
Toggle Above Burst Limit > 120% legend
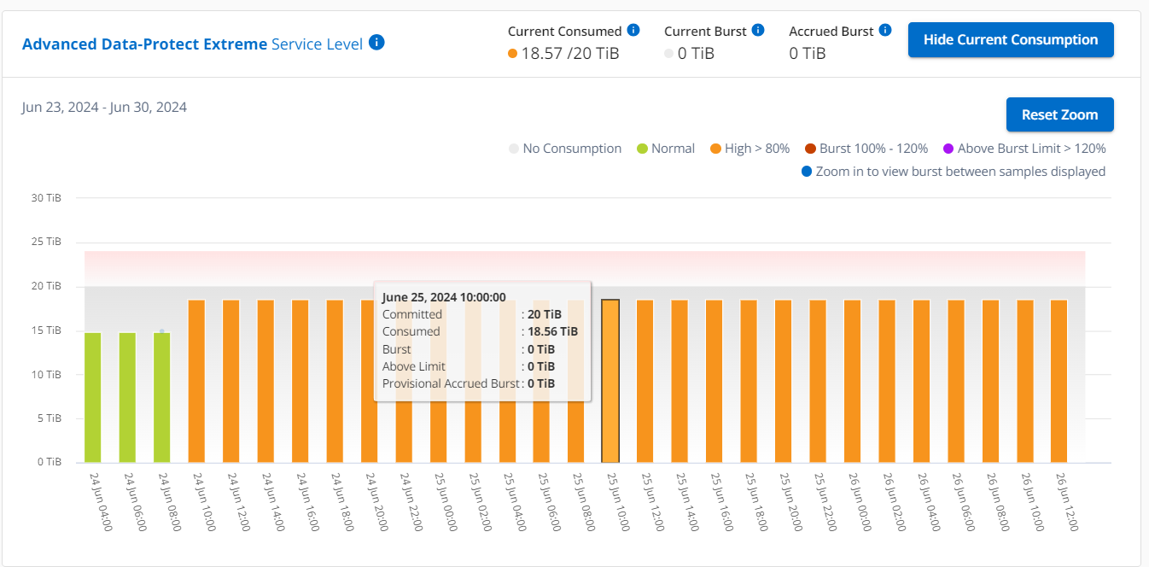(x=1023, y=149)
